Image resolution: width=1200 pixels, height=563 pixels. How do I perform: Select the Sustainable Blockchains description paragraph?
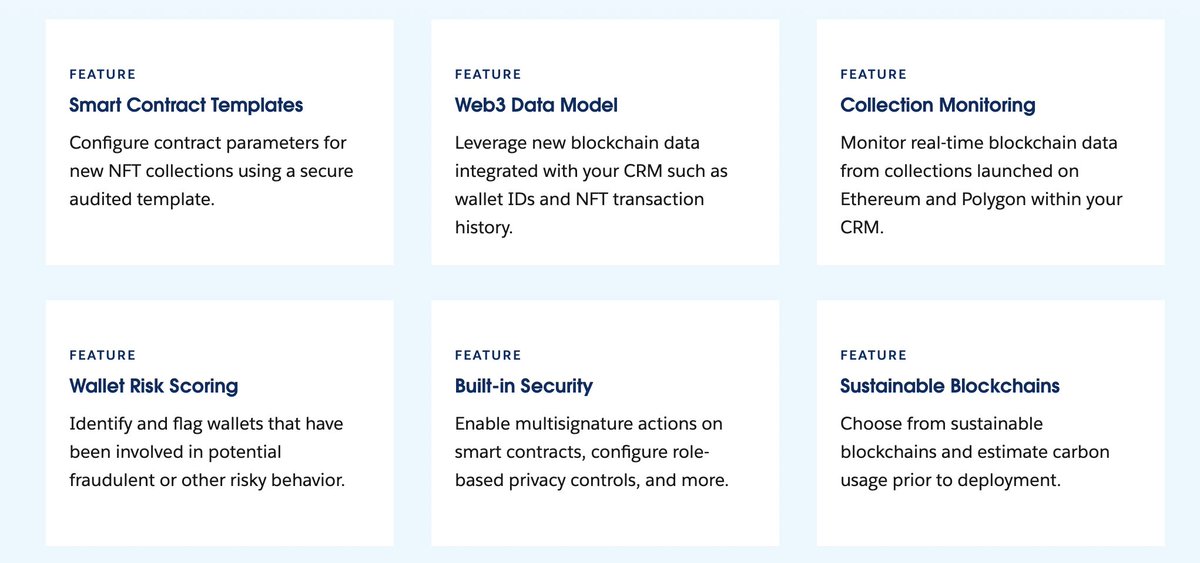[975, 452]
